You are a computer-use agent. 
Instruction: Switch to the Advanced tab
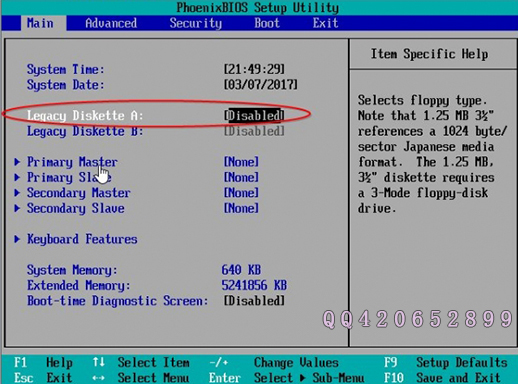click(x=111, y=23)
